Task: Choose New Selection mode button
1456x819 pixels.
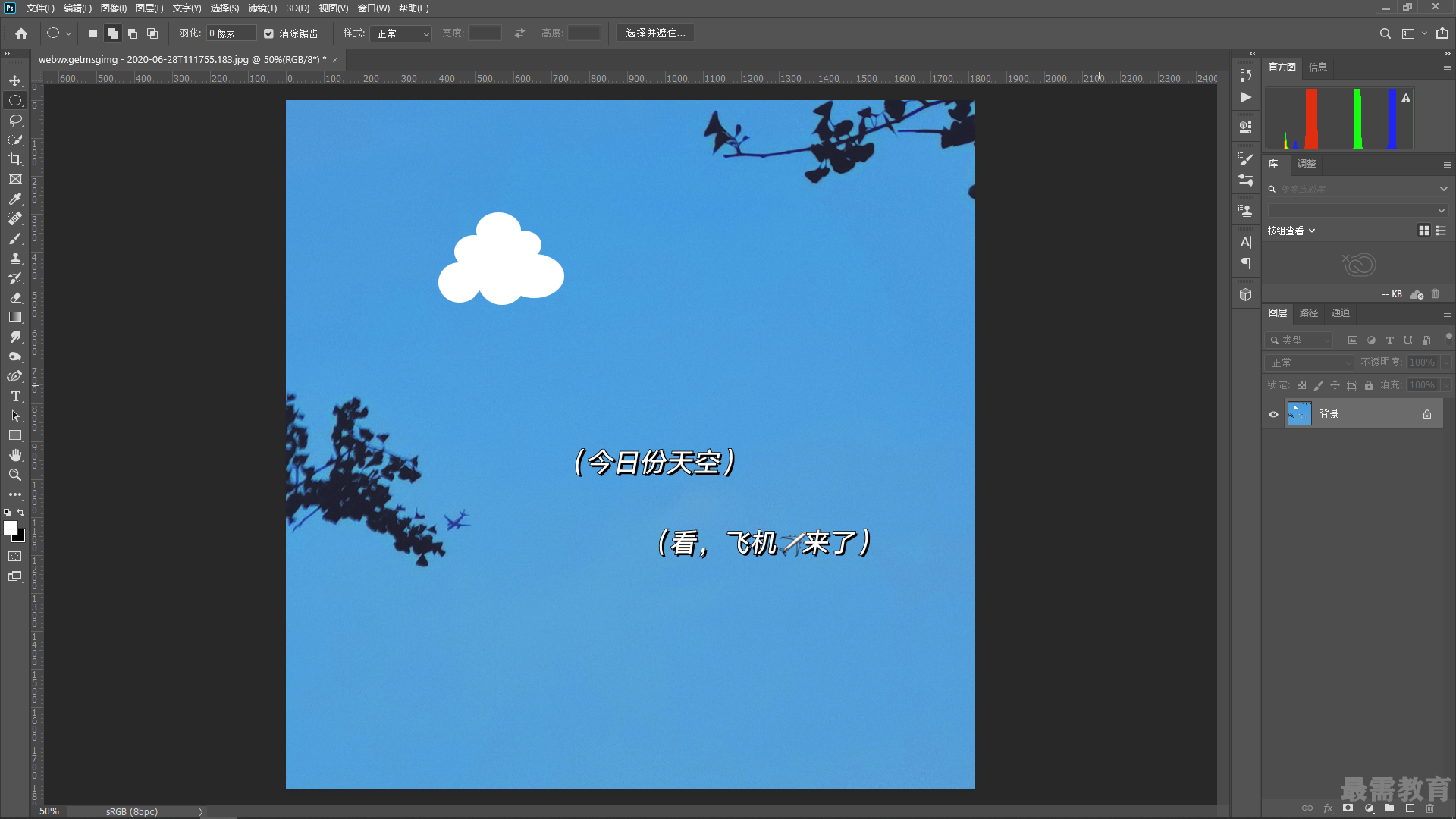Action: point(93,33)
